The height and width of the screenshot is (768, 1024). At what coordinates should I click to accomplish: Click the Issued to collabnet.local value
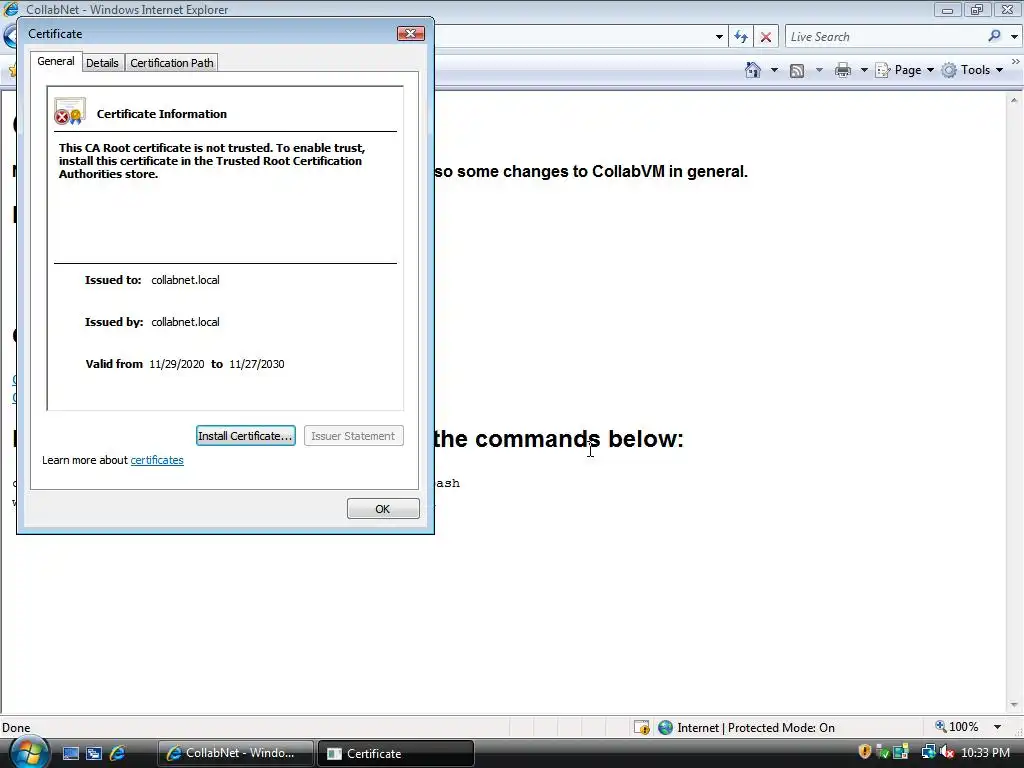tap(185, 280)
